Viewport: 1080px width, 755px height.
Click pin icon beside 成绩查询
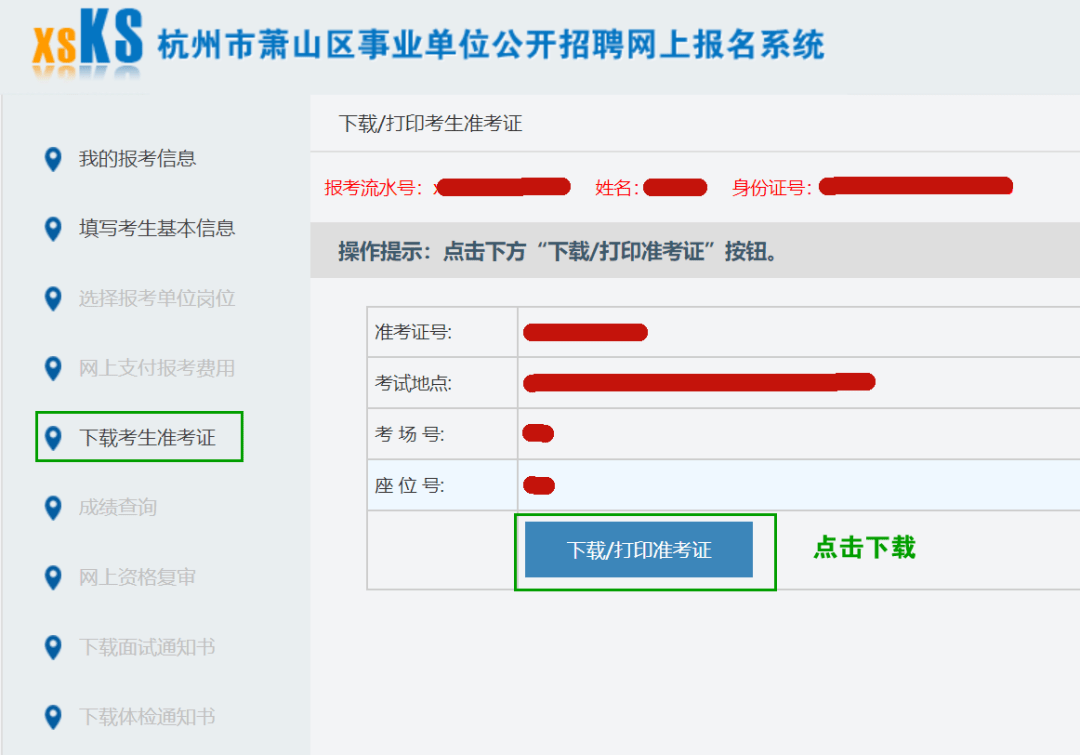tap(53, 508)
